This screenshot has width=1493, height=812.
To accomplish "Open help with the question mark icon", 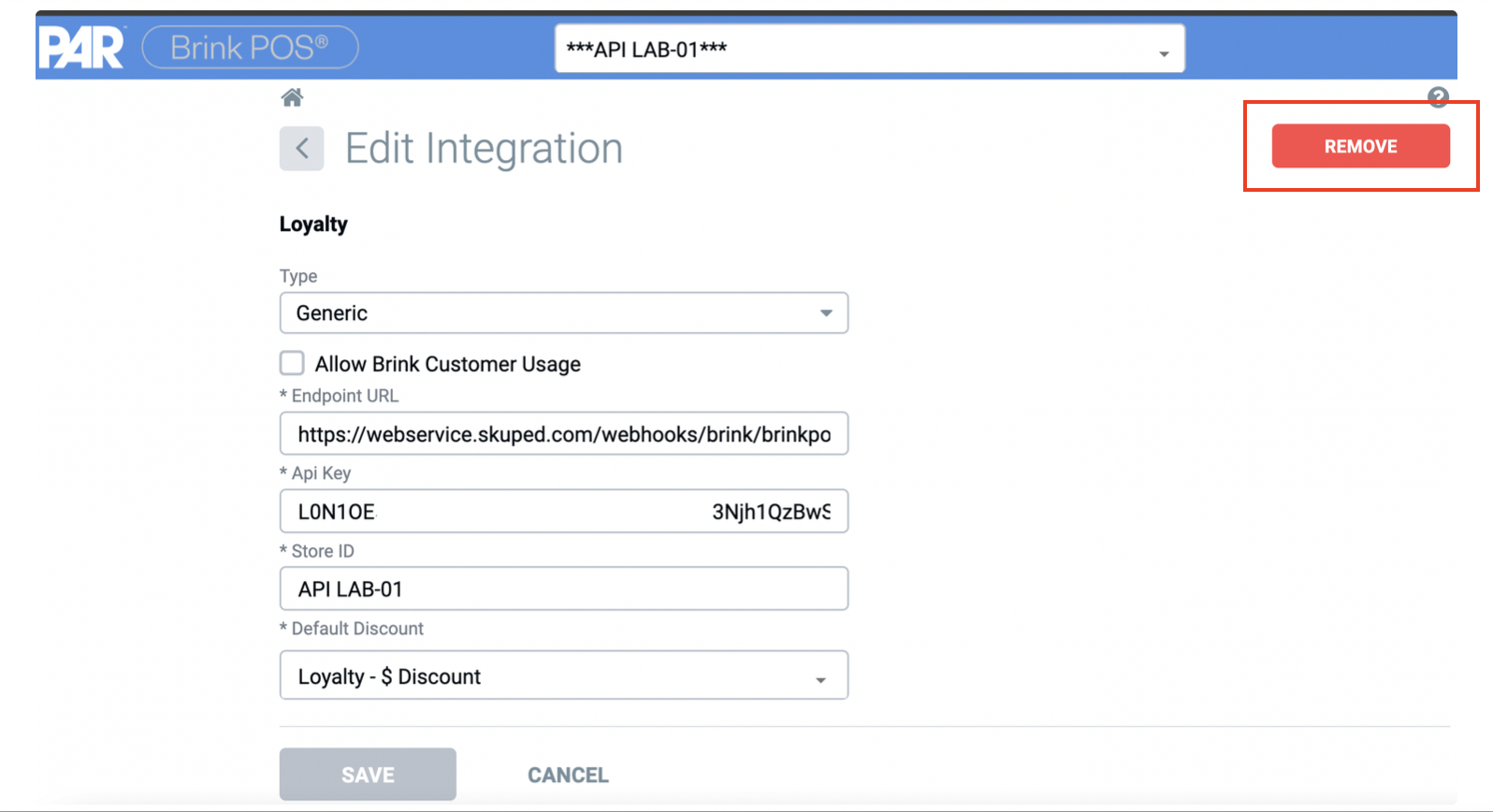I will point(1437,96).
